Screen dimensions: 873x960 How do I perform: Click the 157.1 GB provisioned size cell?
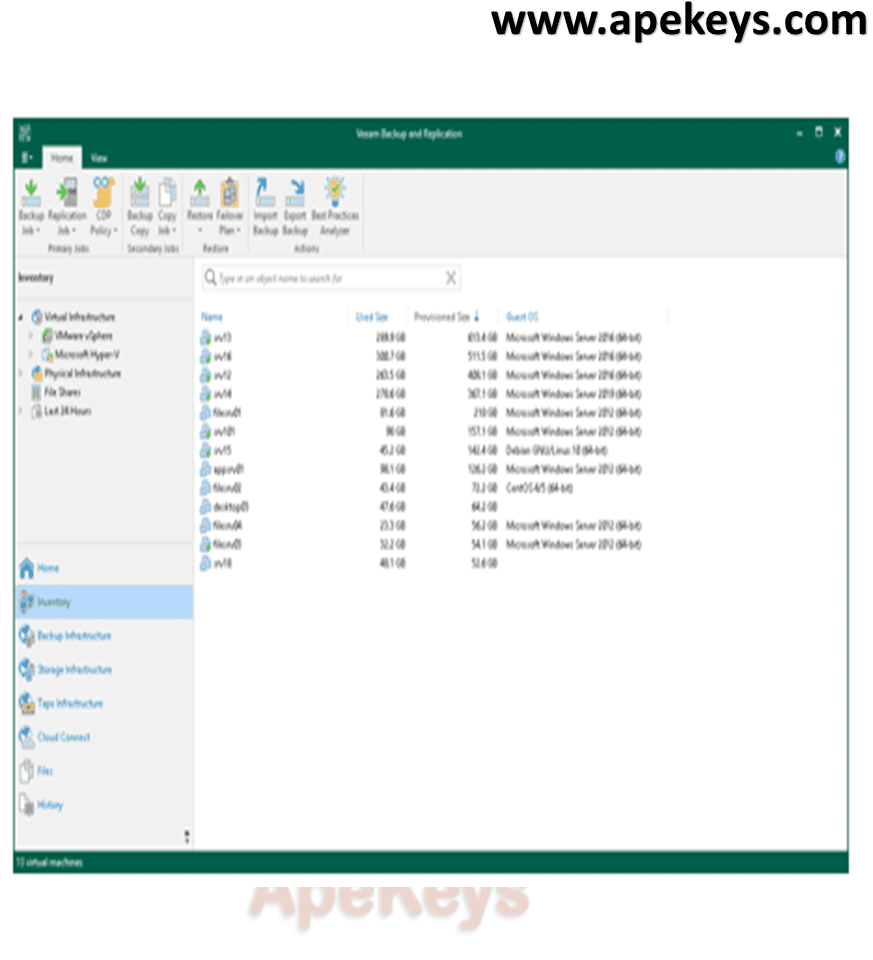pyautogui.click(x=482, y=432)
